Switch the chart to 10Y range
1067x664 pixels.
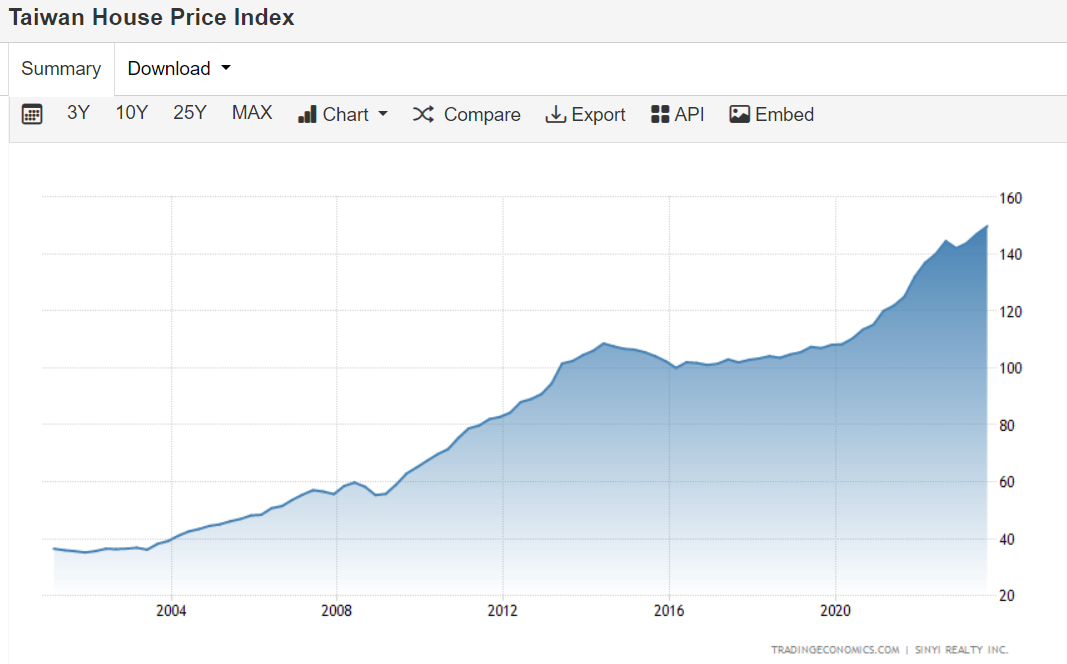[131, 113]
